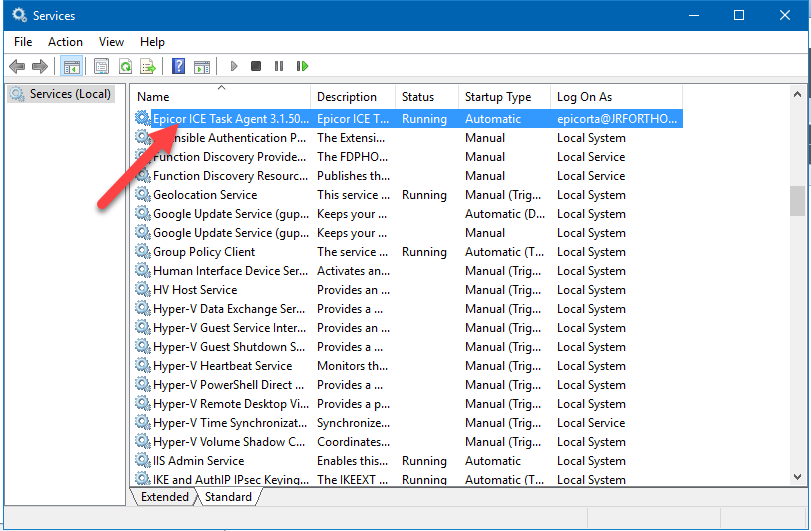Select the IIS Admin Service row

[408, 460]
